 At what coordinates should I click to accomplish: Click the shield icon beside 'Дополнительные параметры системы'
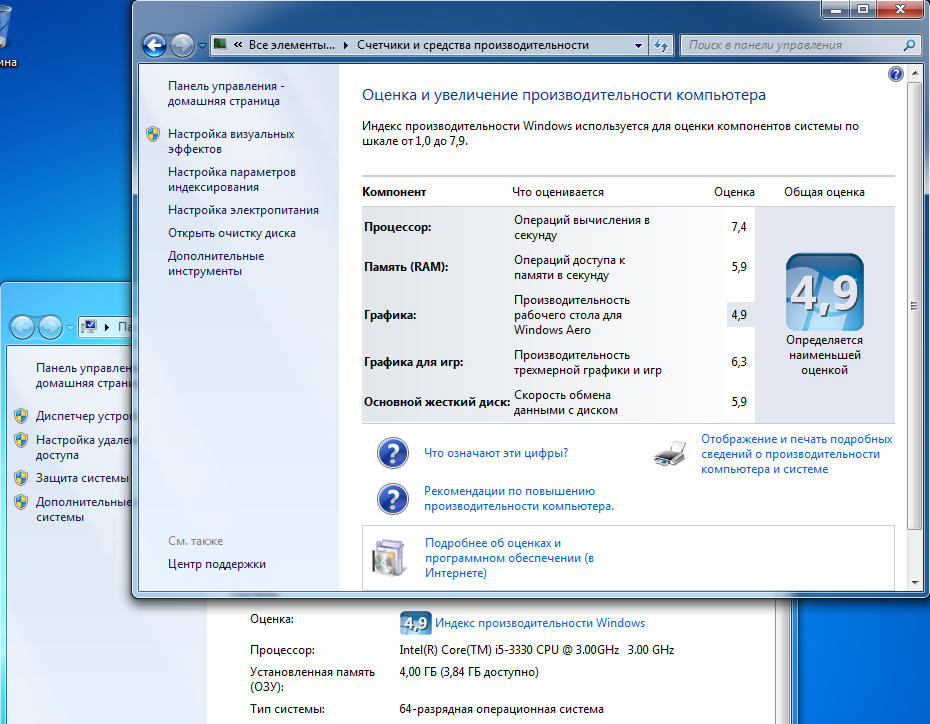pyautogui.click(x=21, y=502)
